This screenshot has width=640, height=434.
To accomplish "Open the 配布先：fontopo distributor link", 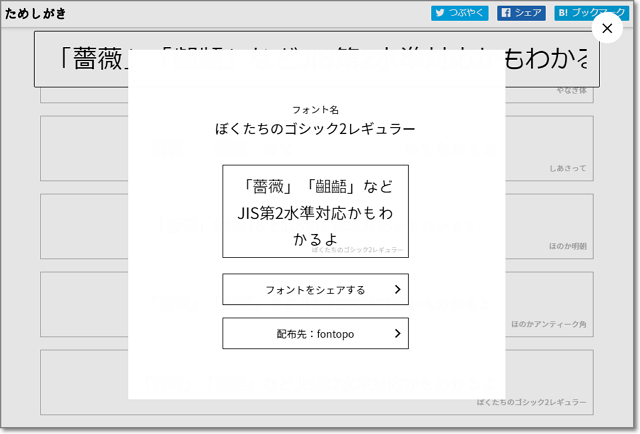I will pos(314,334).
